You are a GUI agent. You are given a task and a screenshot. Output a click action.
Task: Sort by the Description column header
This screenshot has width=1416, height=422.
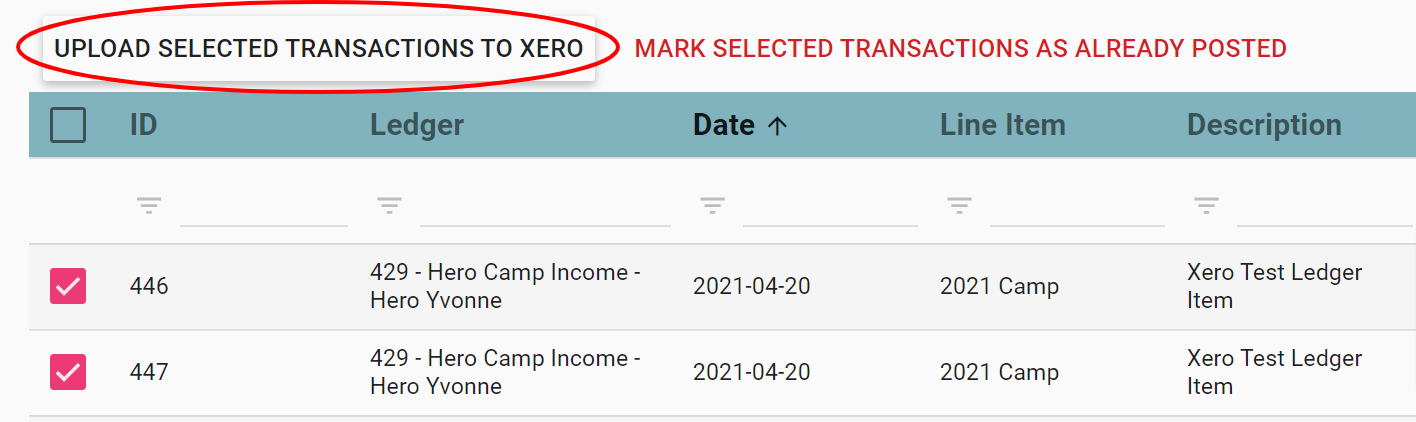[x=1264, y=125]
